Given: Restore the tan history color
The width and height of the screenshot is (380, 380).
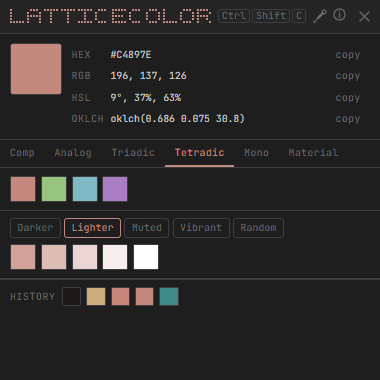Looking at the screenshot, I should click(96, 297).
